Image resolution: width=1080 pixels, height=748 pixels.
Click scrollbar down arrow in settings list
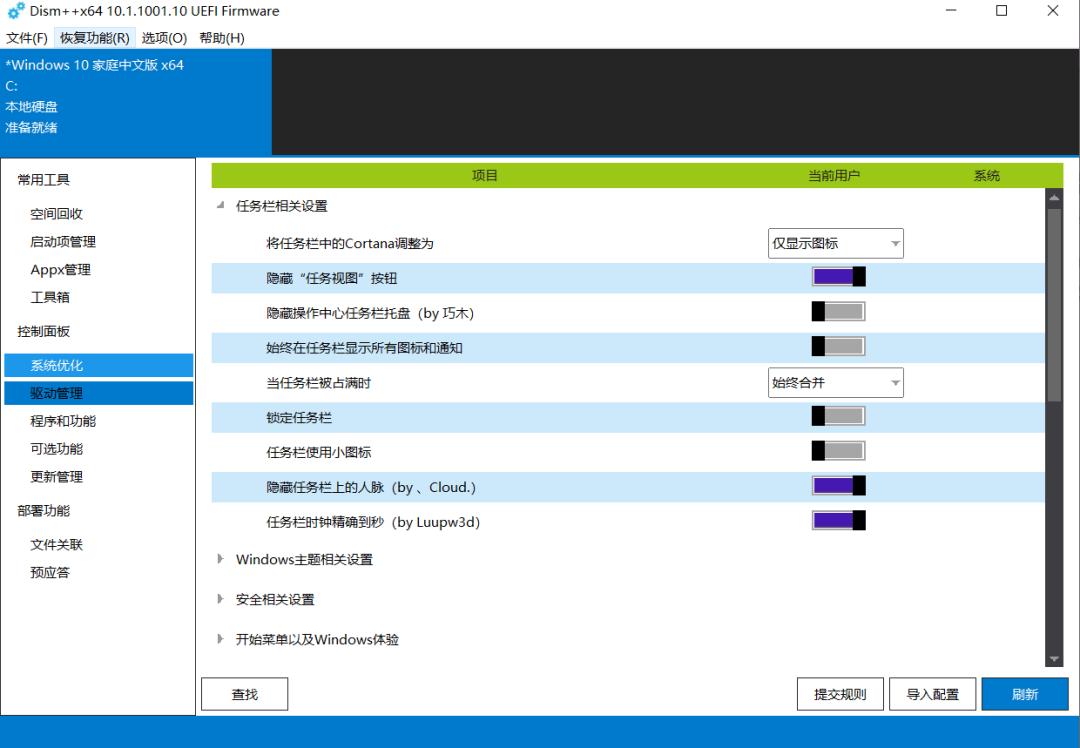click(1054, 659)
